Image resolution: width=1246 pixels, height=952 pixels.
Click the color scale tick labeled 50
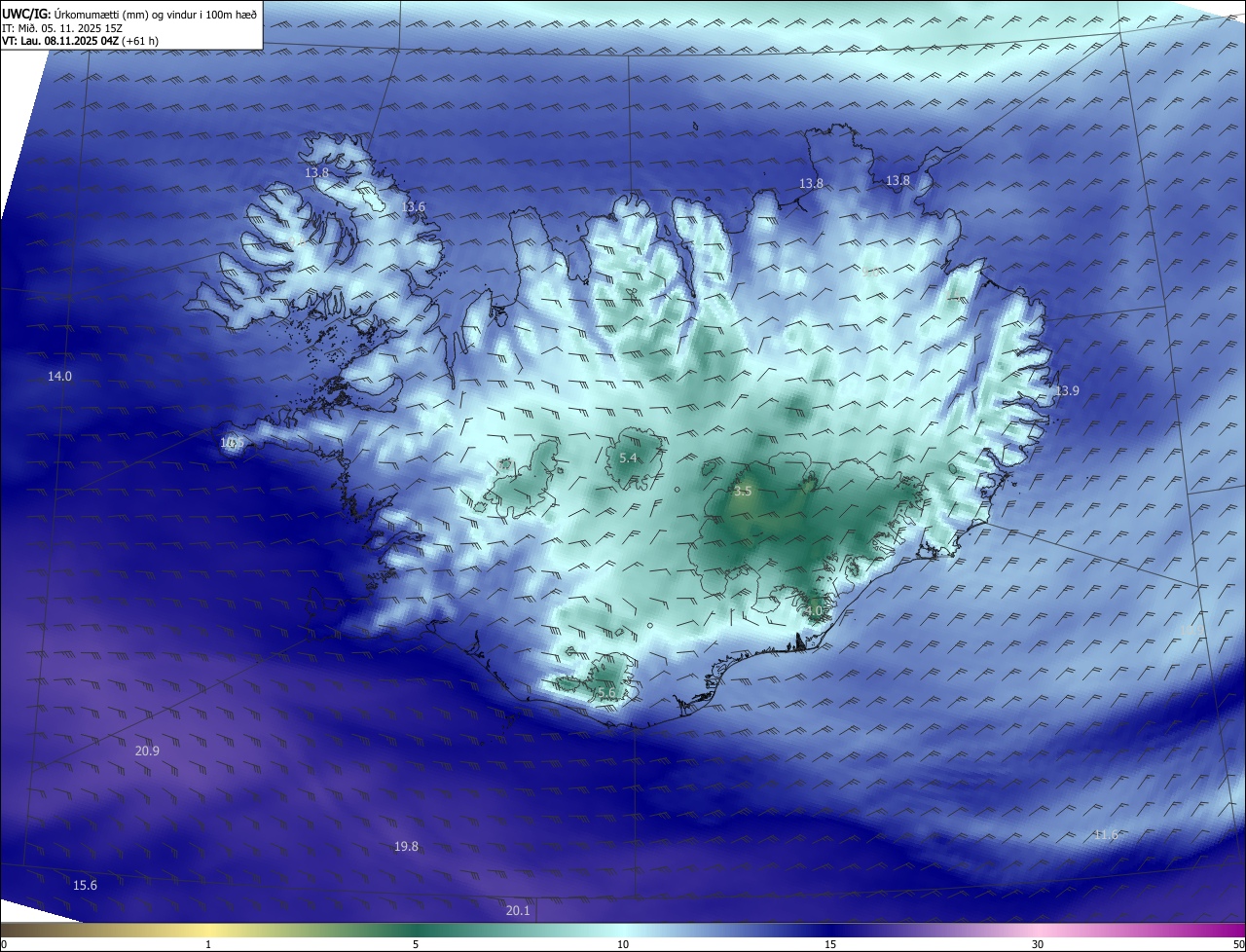coord(1238,944)
